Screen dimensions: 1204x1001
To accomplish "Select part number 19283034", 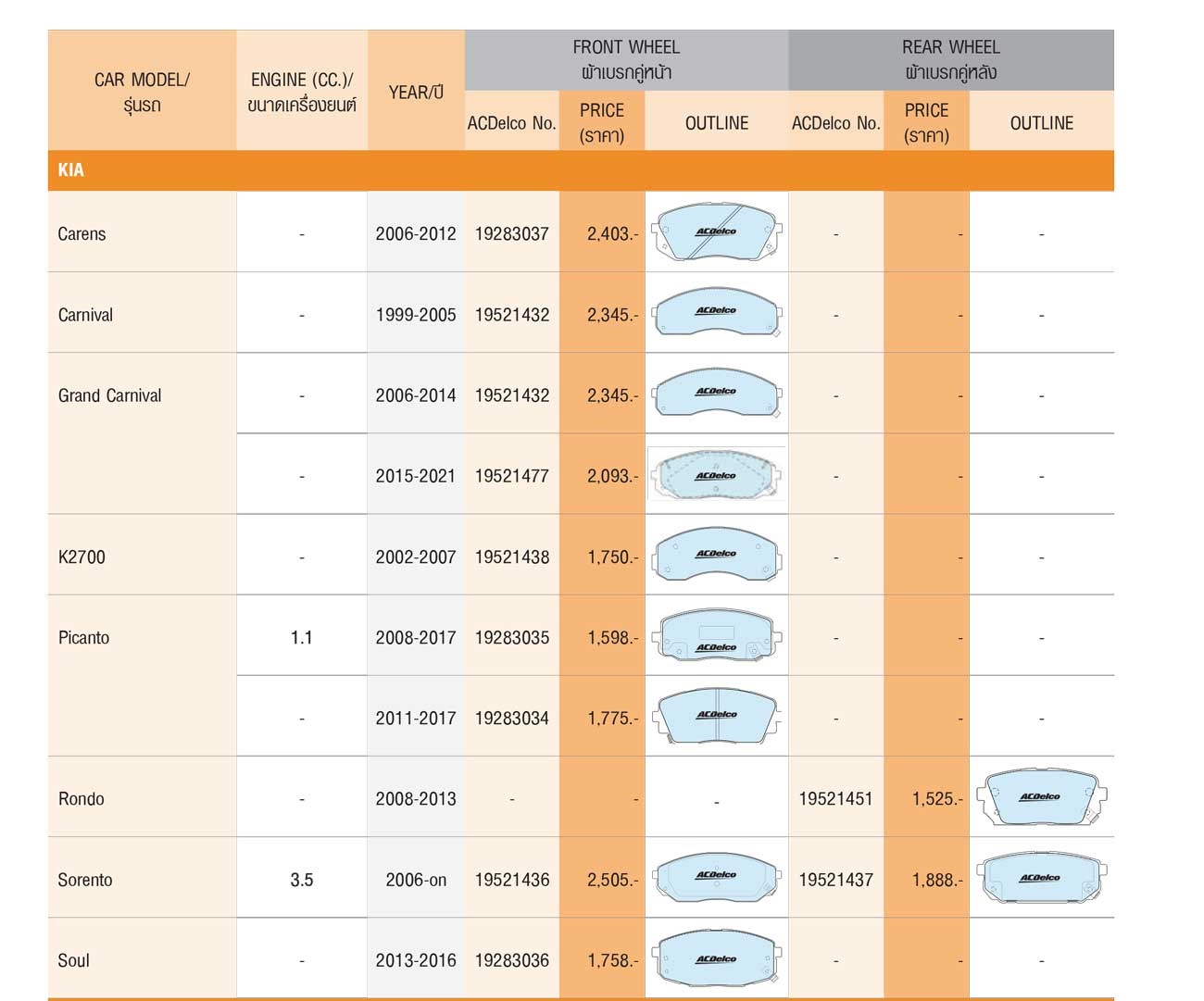I will point(512,718).
